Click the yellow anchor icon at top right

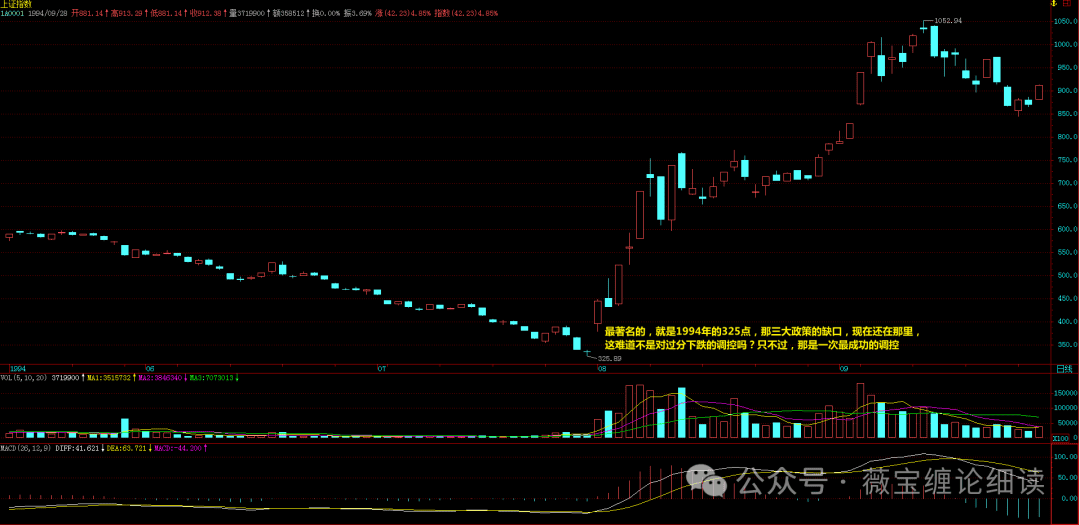1052,3
